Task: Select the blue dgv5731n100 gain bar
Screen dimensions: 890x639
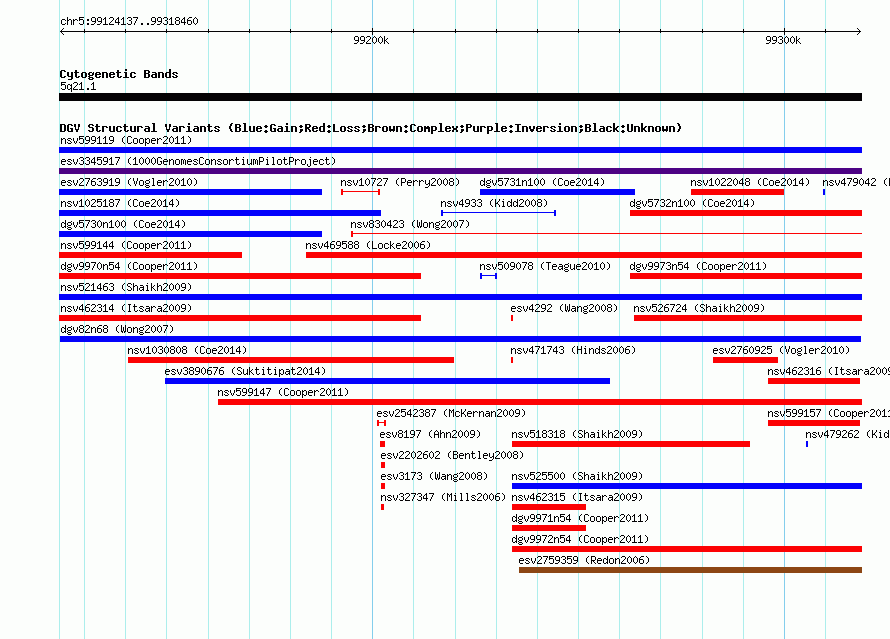Action: pyautogui.click(x=557, y=192)
